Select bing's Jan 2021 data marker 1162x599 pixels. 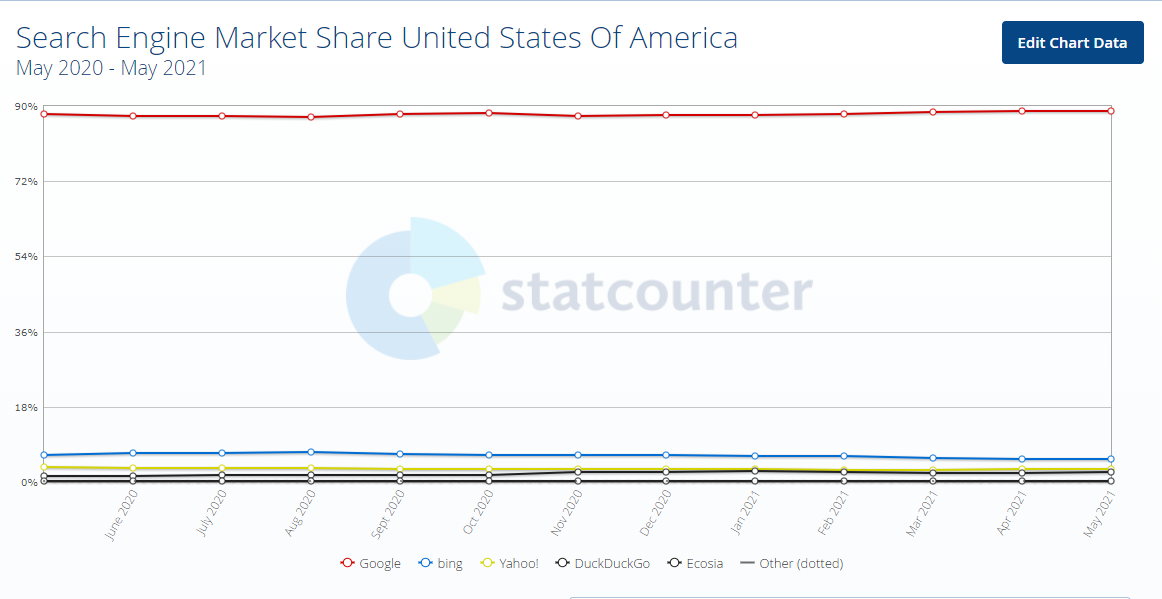755,456
